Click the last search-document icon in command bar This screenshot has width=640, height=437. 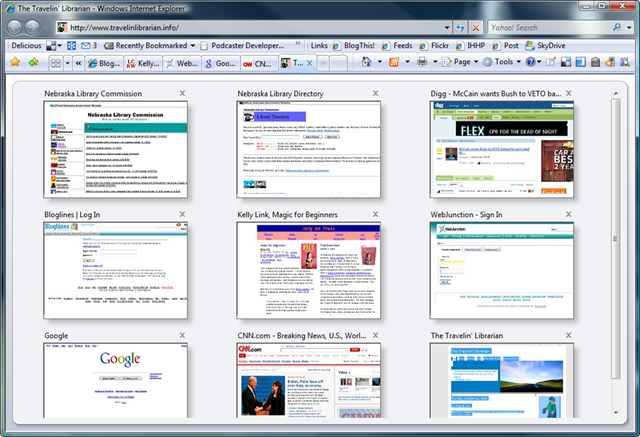coord(625,62)
